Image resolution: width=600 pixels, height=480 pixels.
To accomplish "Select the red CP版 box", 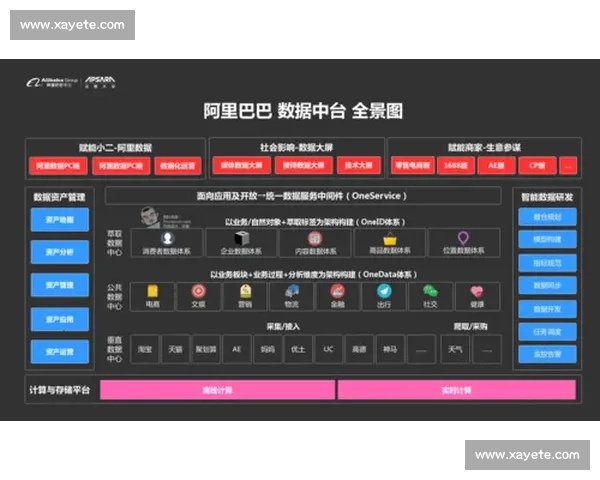I will [537, 165].
